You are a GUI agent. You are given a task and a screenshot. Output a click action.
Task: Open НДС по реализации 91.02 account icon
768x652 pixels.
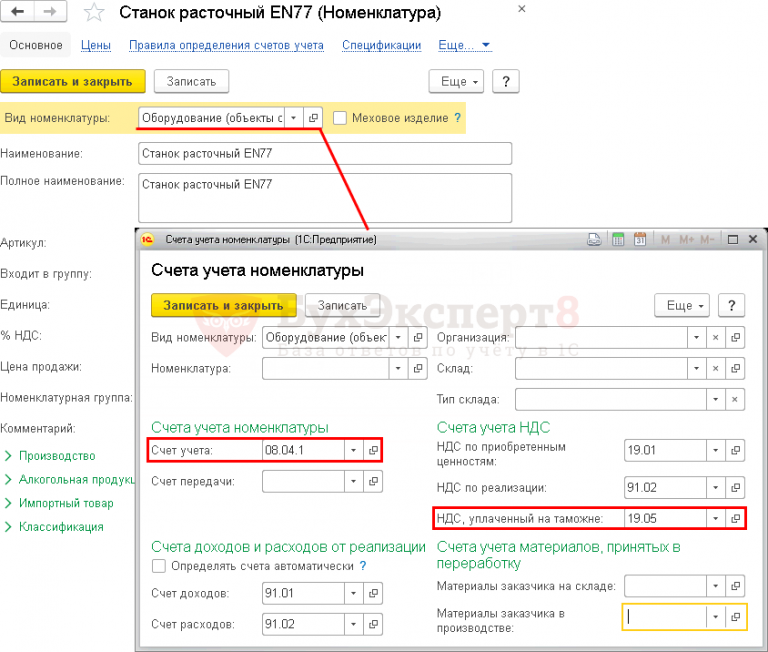(x=735, y=487)
